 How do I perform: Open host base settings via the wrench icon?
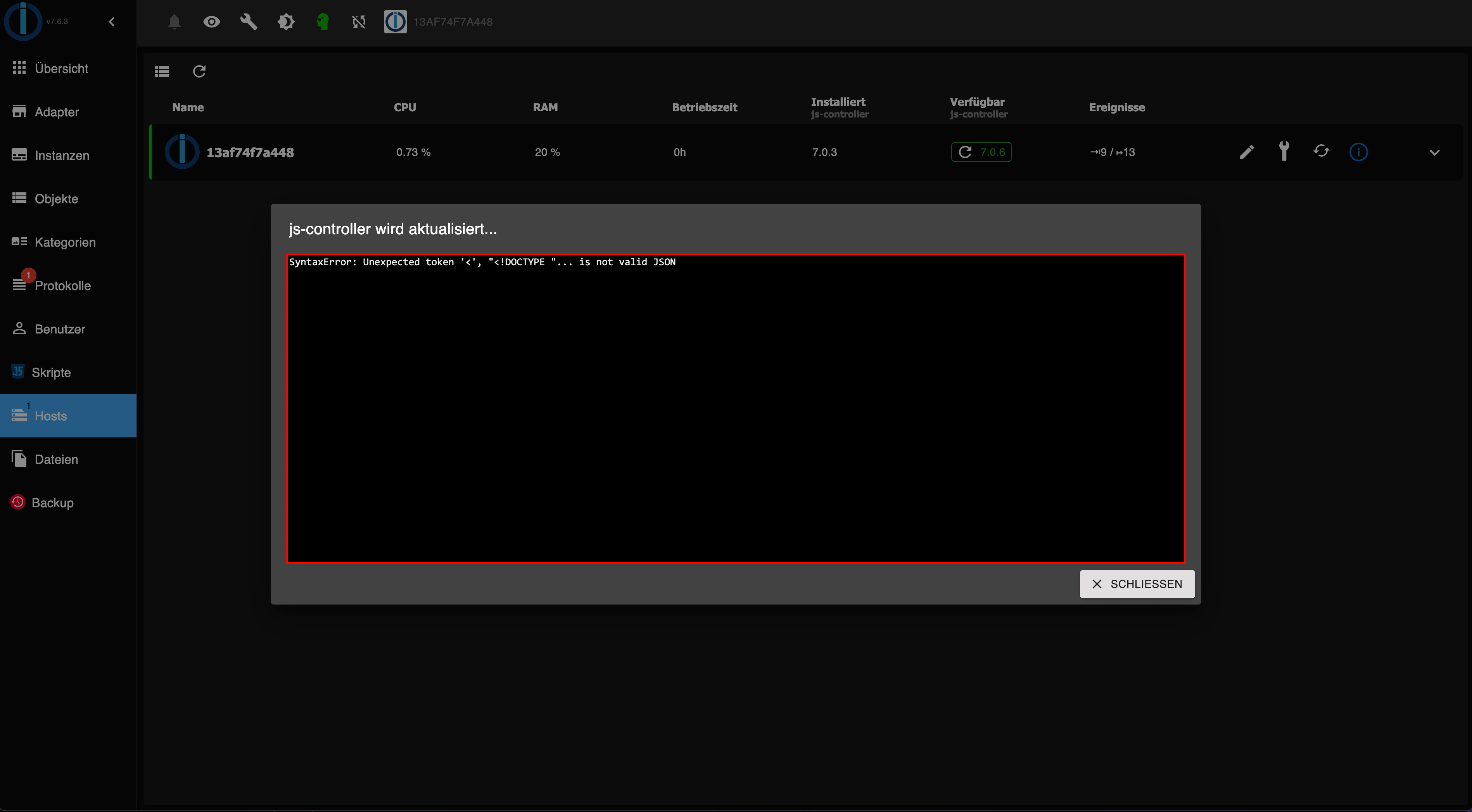click(x=1284, y=152)
